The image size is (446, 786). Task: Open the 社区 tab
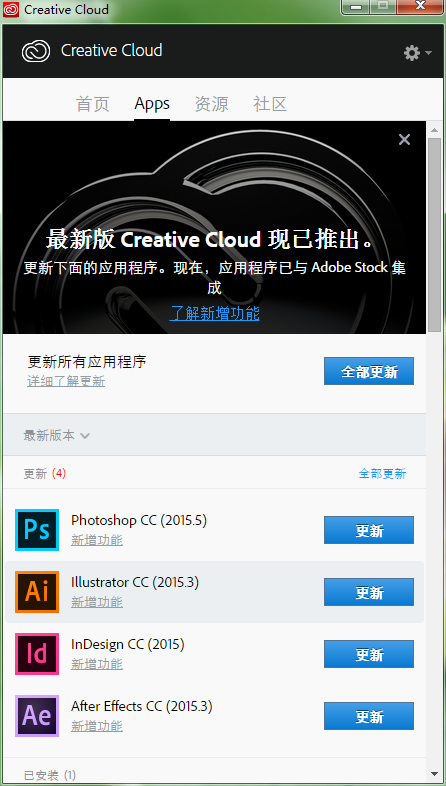[x=270, y=104]
